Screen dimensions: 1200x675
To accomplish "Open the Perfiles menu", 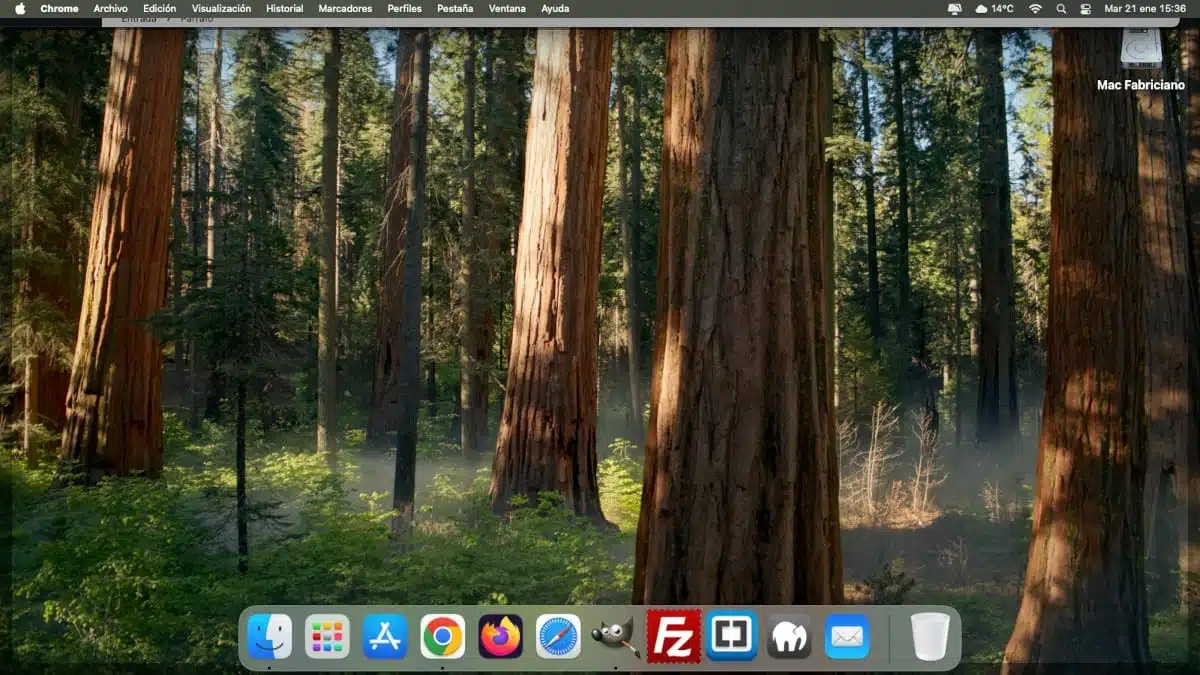I will pyautogui.click(x=404, y=8).
